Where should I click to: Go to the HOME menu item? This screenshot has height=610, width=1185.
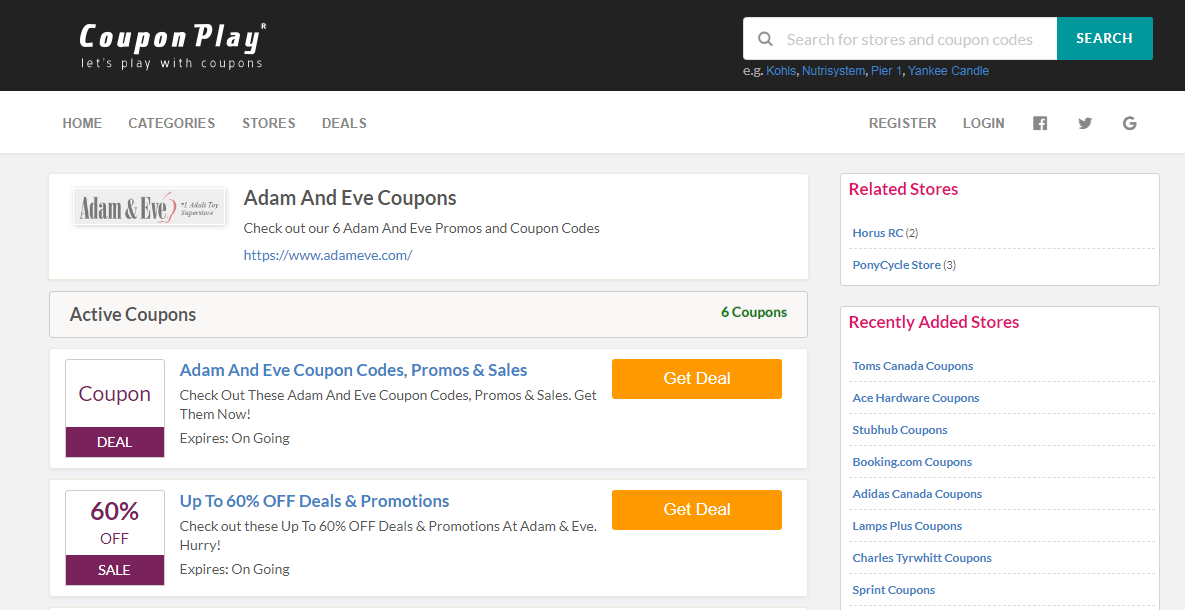pos(82,123)
